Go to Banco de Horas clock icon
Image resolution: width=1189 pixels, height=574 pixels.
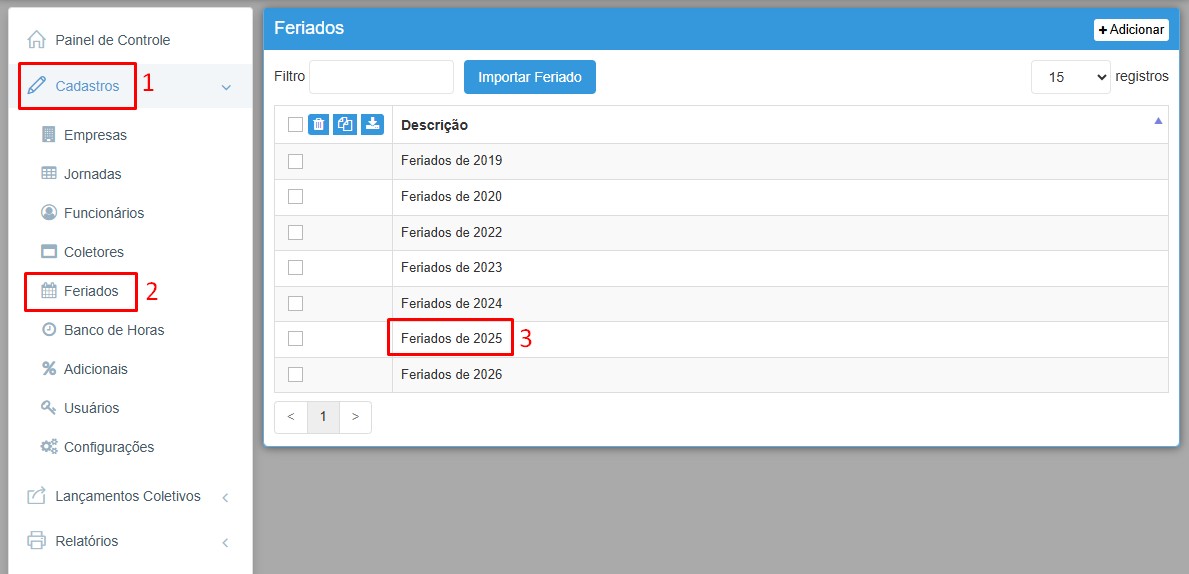pyautogui.click(x=49, y=330)
